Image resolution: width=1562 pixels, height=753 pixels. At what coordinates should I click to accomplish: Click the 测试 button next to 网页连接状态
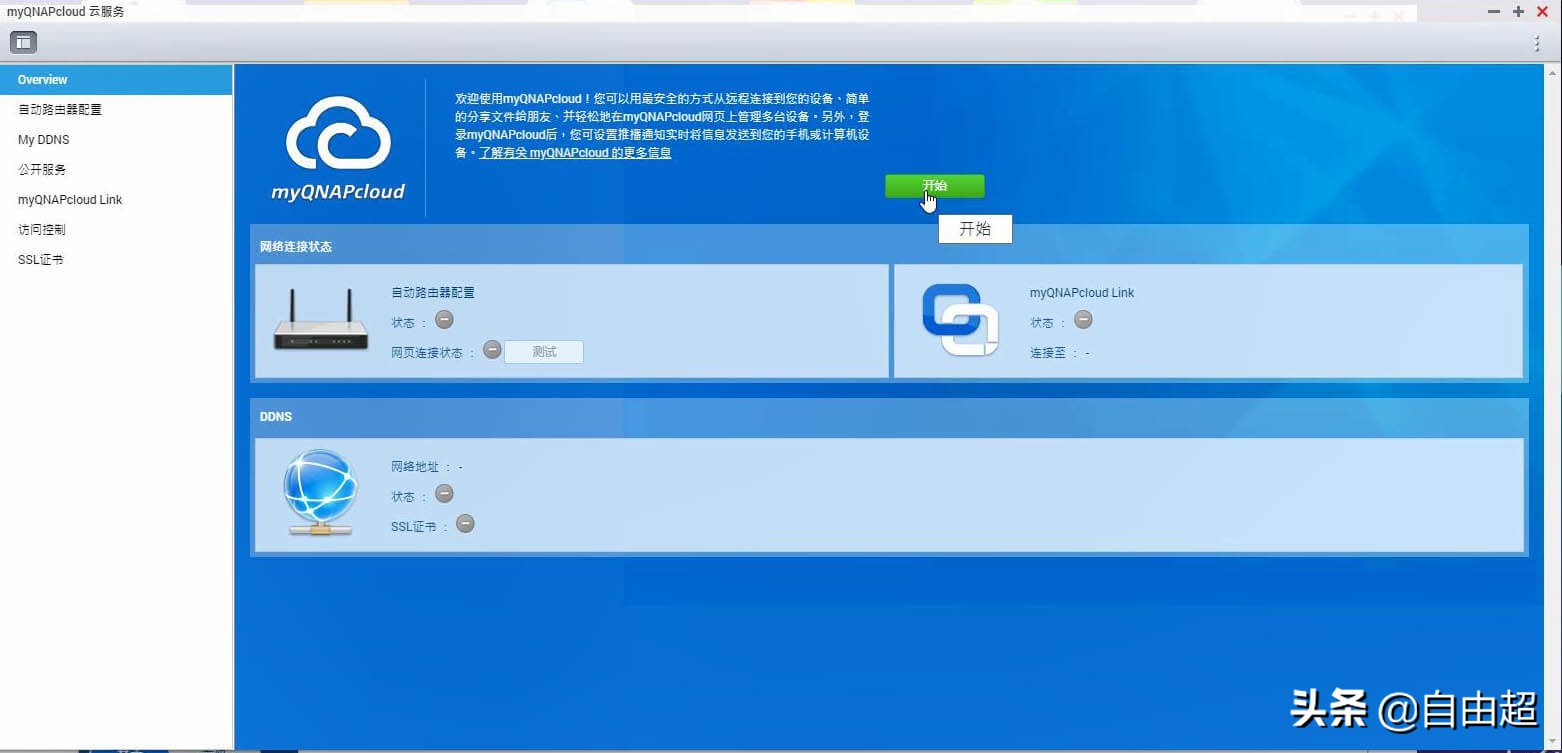click(543, 351)
